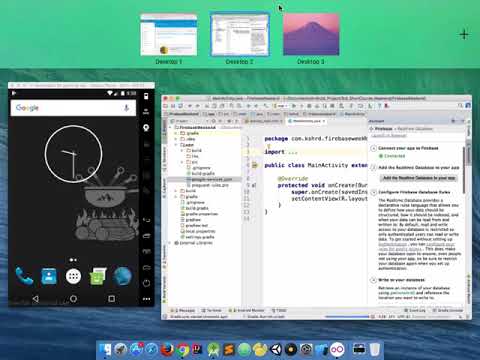Open Finder from the Dock
480x360 pixels.
pos(105,349)
